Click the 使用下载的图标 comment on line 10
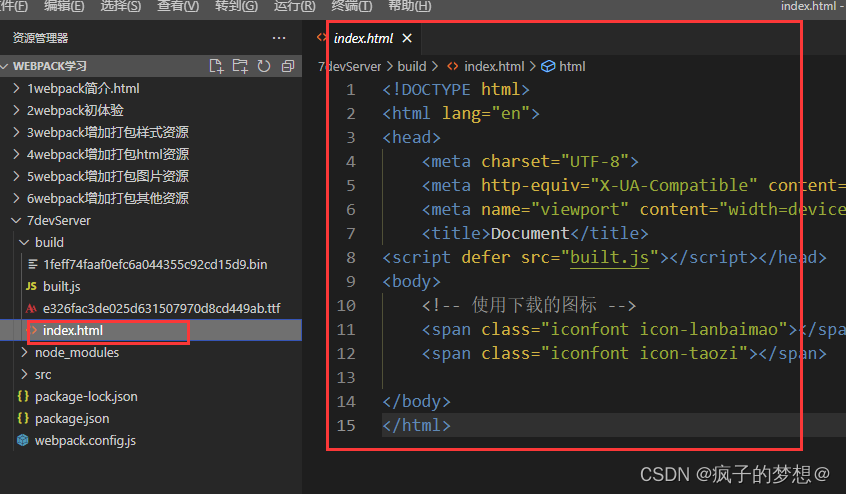Viewport: 846px width, 494px height. (534, 305)
